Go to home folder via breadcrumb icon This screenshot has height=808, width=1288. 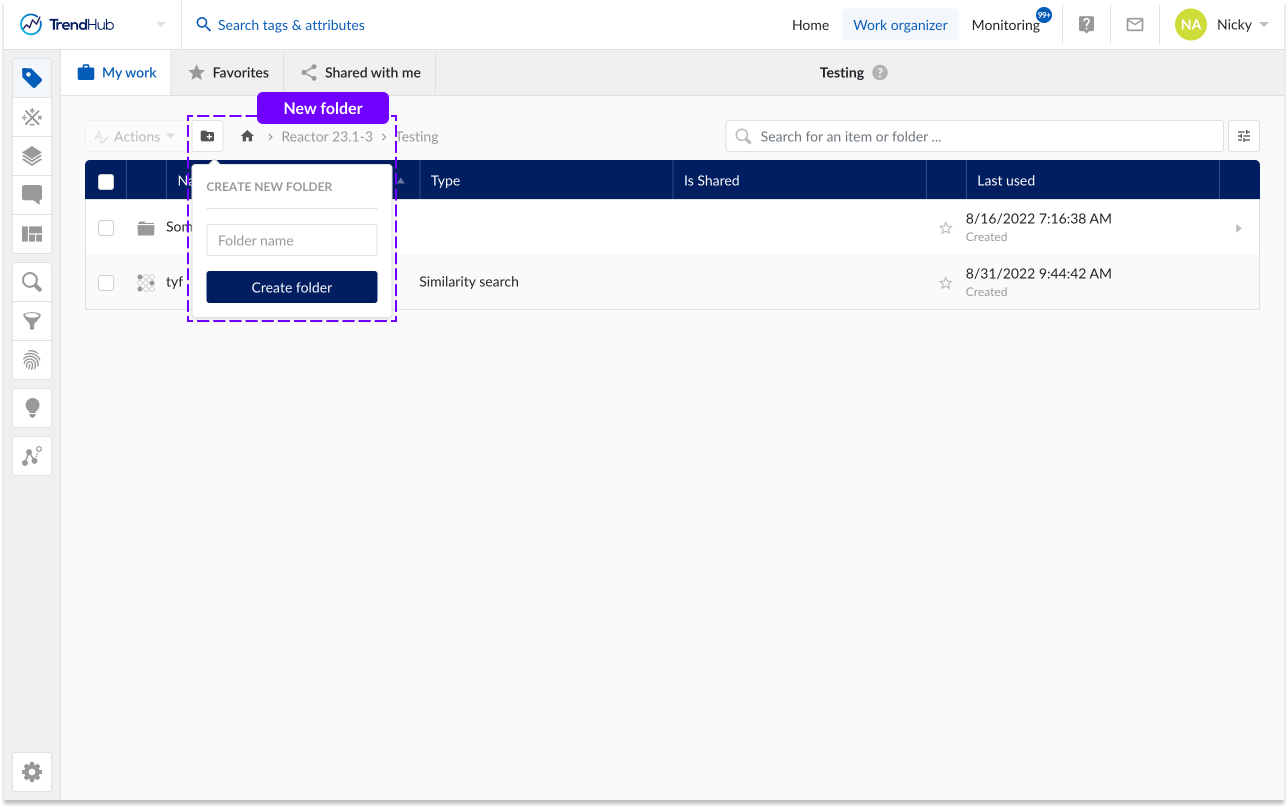coord(247,136)
